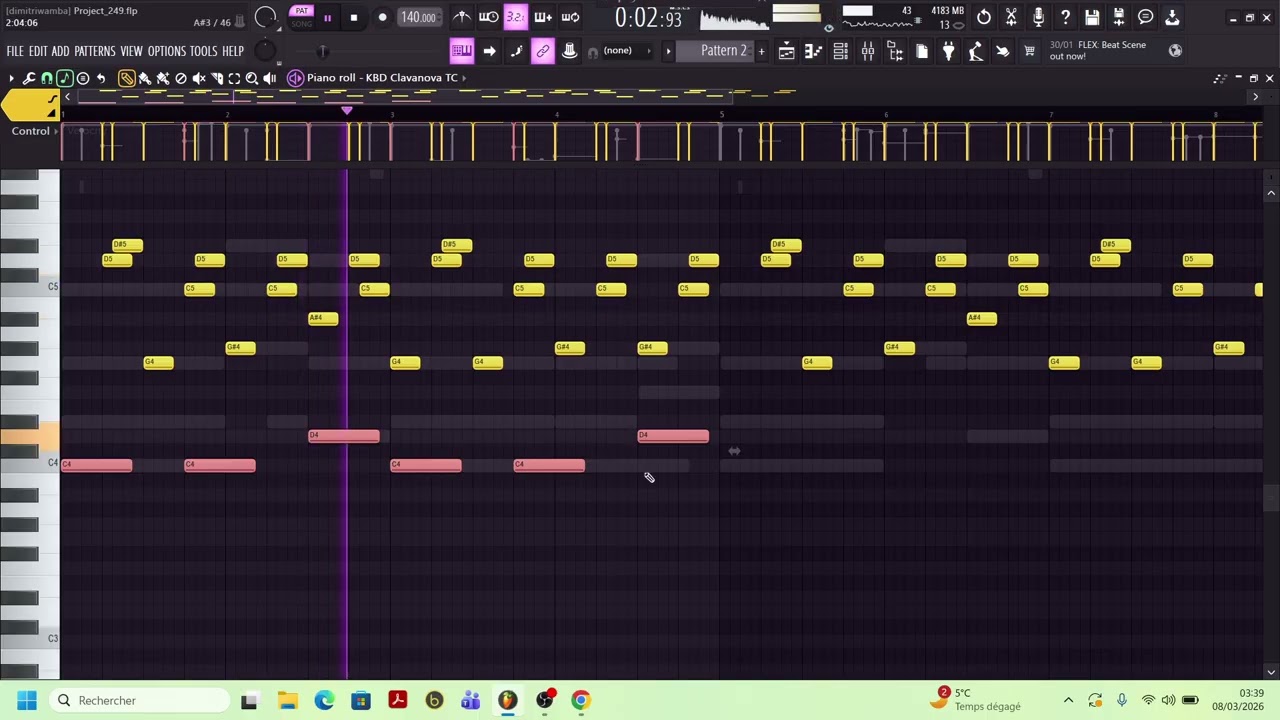Viewport: 1280px width, 720px height.
Task: Expand arrow next to KBD Clavanova TC
Action: pyautogui.click(x=464, y=78)
